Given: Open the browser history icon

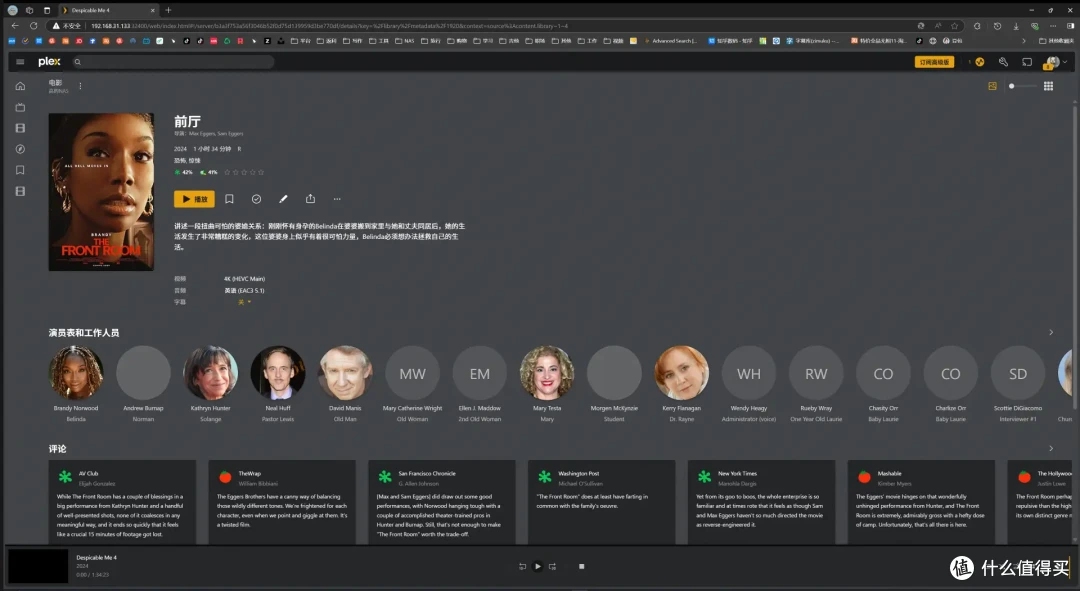Looking at the screenshot, I should (x=997, y=25).
